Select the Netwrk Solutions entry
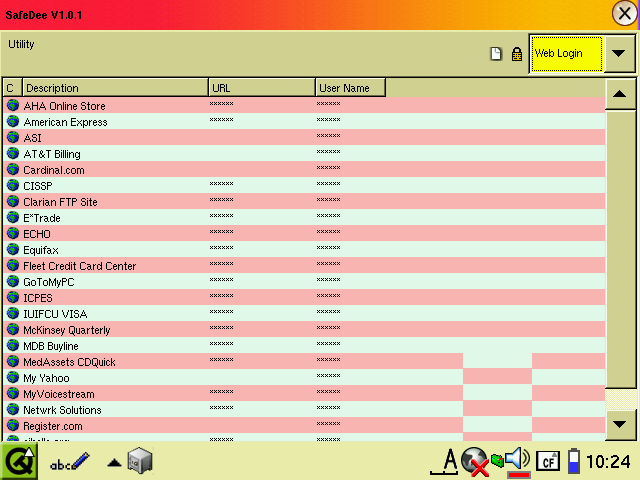The image size is (640, 480). (x=304, y=409)
